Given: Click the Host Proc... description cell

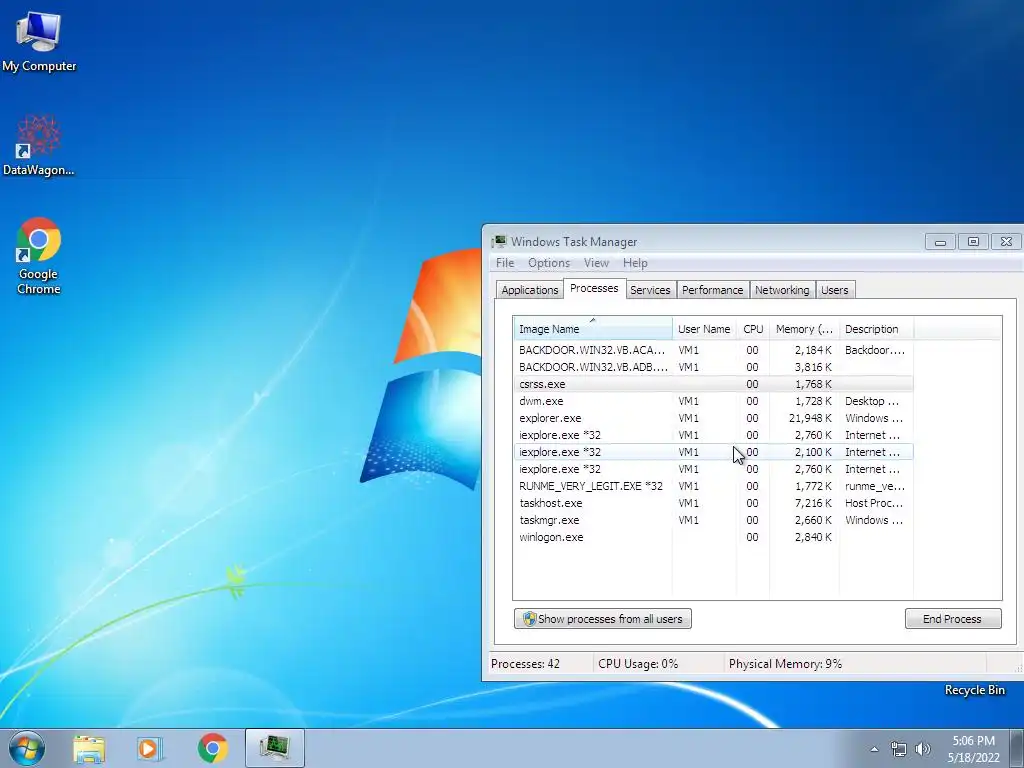Looking at the screenshot, I should [874, 503].
